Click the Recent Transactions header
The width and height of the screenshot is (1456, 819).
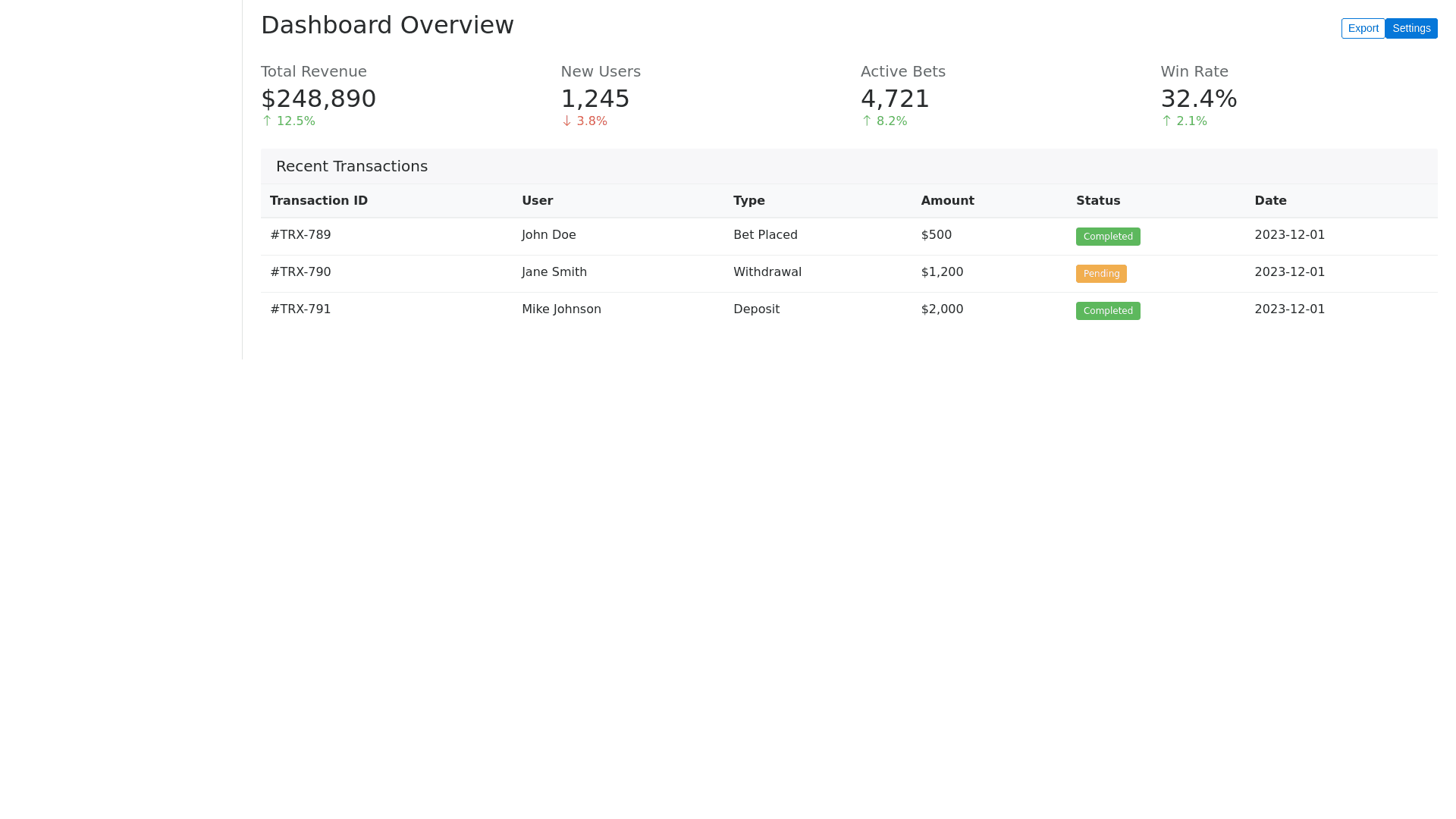352,166
